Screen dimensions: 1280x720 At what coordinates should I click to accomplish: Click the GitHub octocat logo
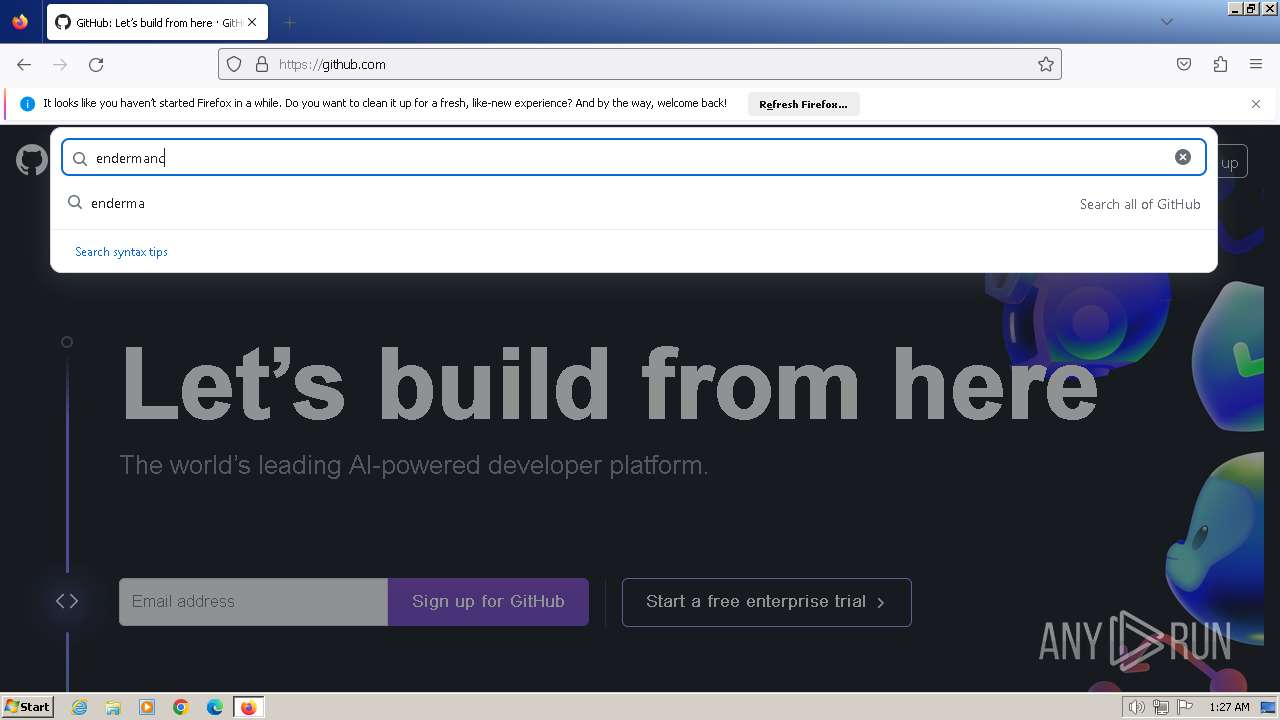point(32,160)
